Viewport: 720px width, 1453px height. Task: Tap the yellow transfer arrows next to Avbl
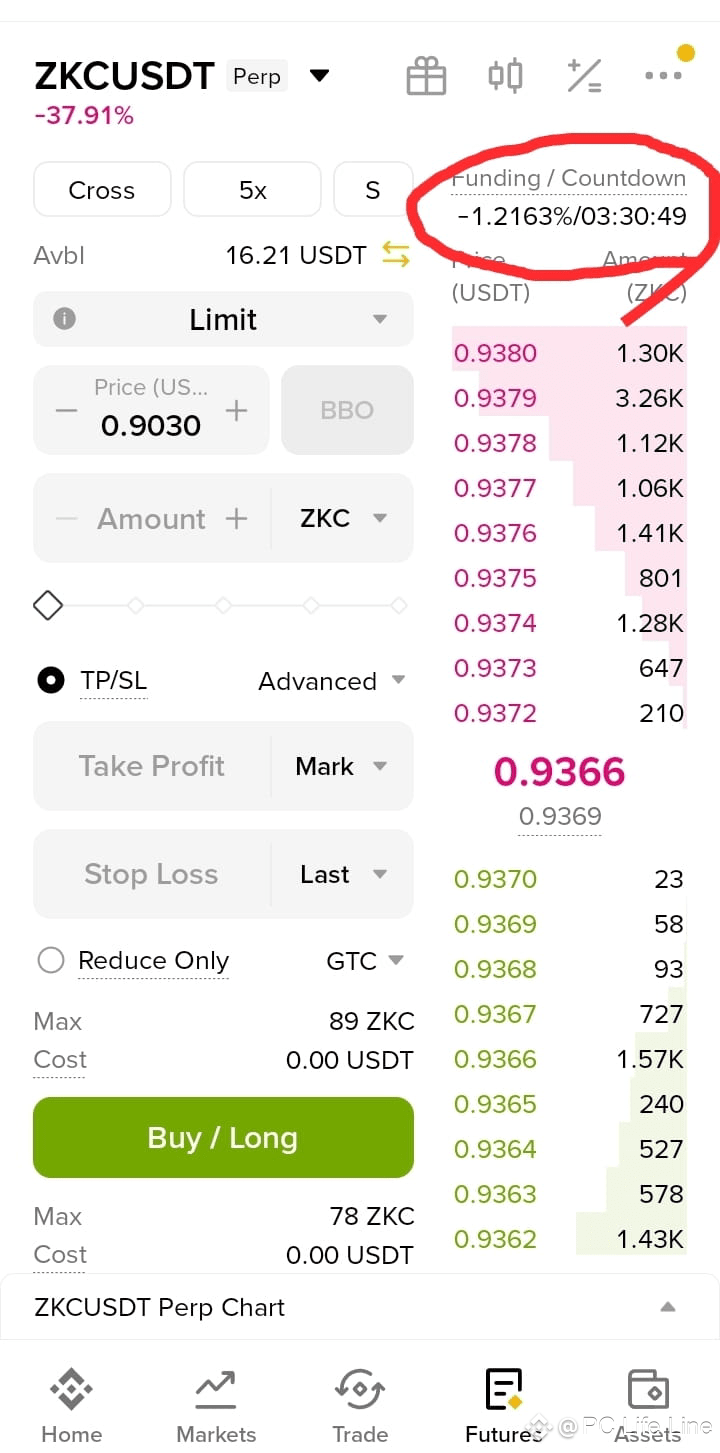396,256
